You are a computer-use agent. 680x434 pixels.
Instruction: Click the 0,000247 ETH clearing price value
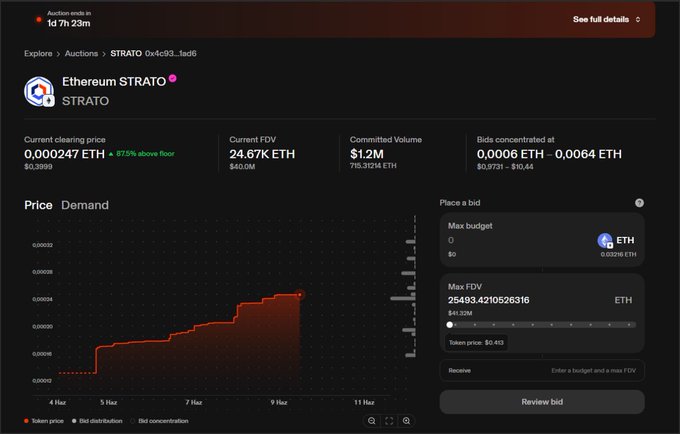coord(65,154)
